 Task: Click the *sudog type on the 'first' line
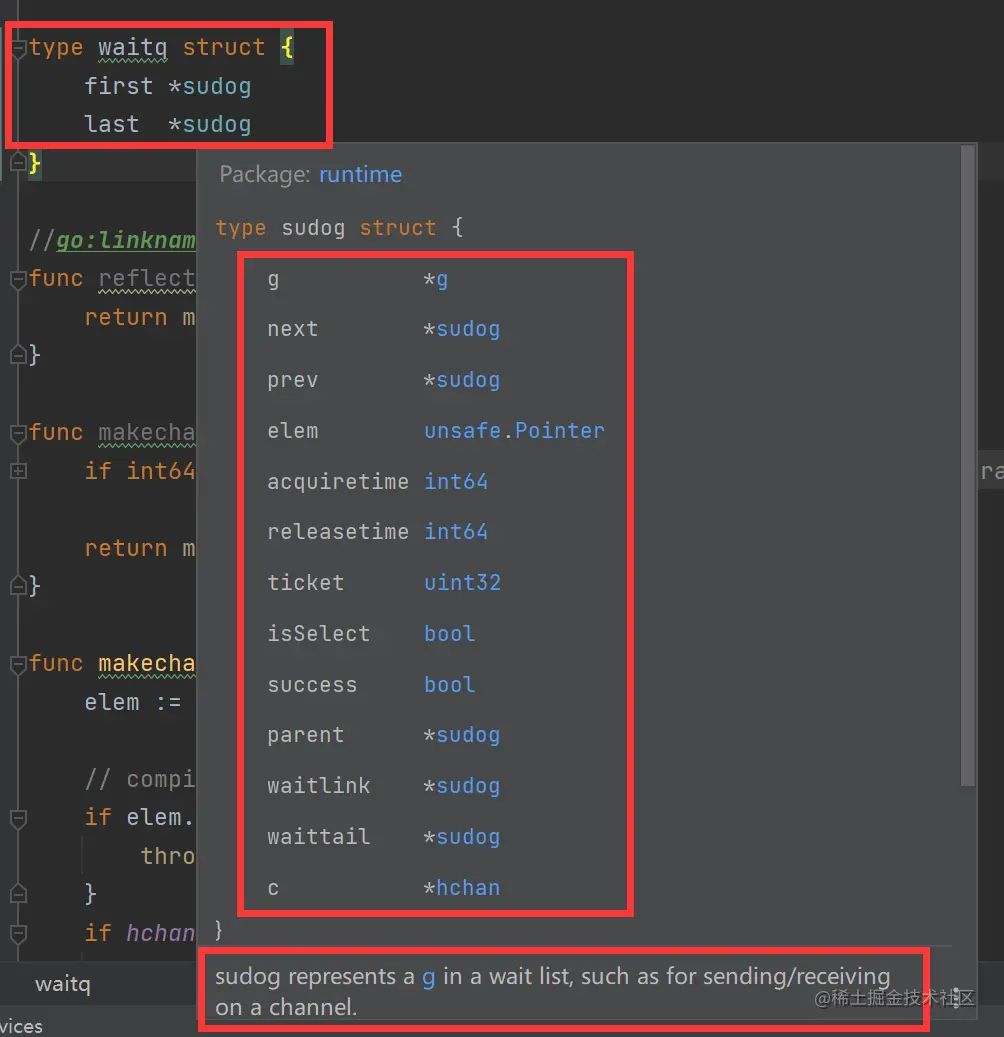point(210,87)
